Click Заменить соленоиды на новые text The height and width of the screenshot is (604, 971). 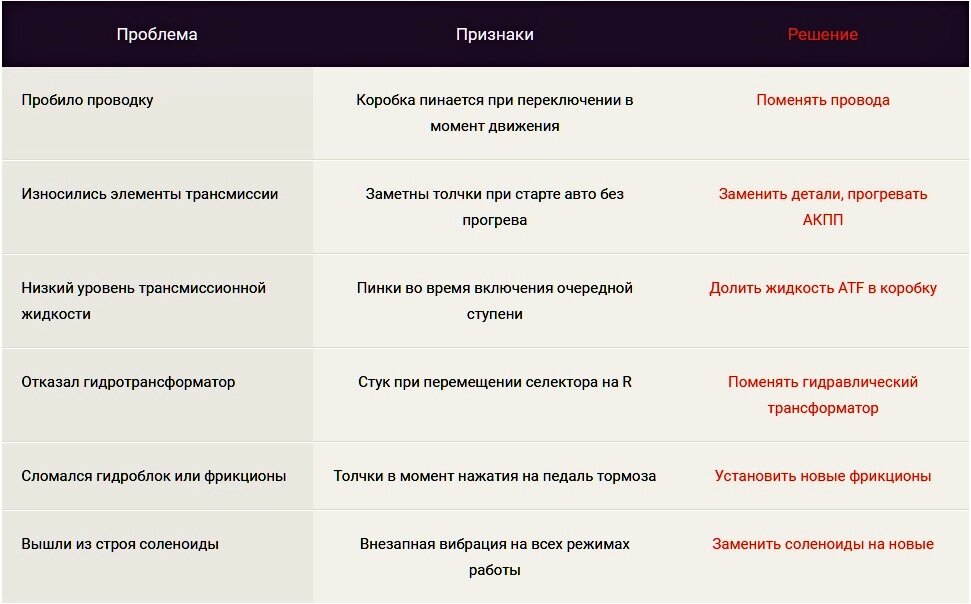pos(822,544)
